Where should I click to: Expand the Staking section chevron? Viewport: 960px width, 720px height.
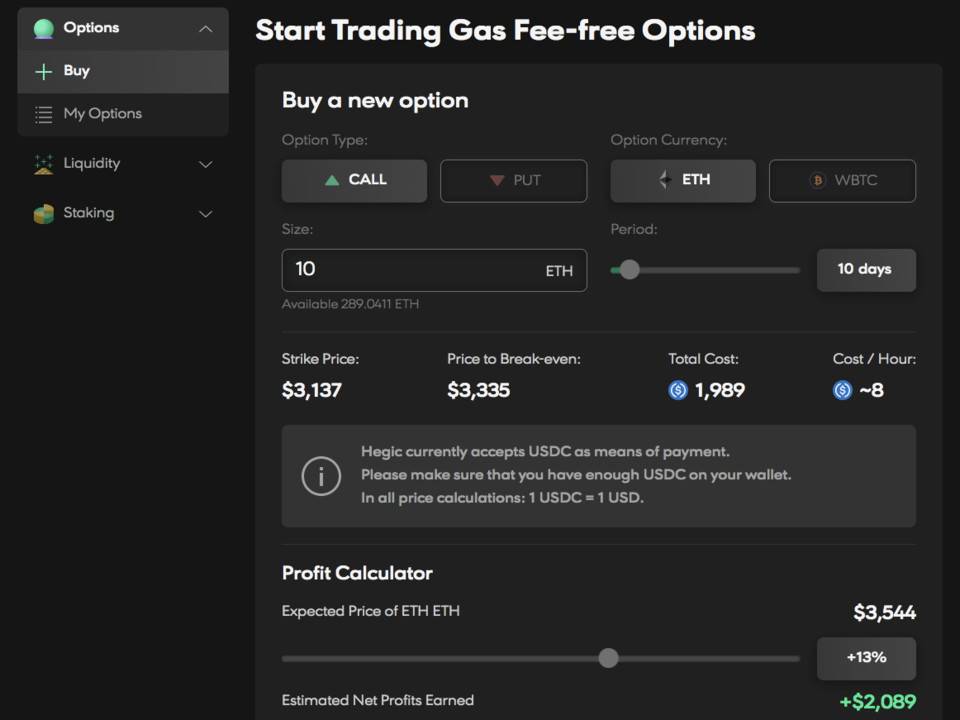pyautogui.click(x=206, y=213)
